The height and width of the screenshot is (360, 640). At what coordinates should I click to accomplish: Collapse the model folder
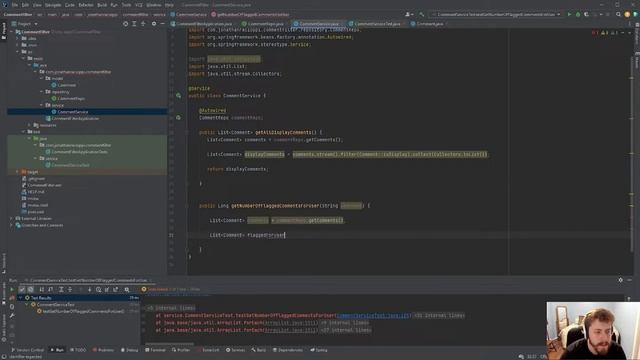(41, 78)
